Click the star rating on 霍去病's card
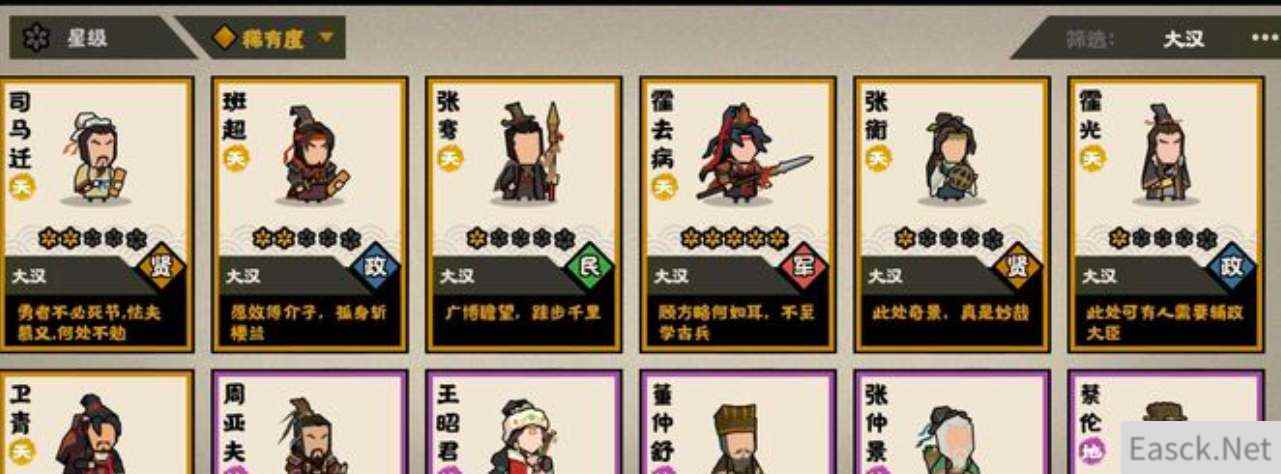The image size is (1281, 474). click(x=735, y=238)
